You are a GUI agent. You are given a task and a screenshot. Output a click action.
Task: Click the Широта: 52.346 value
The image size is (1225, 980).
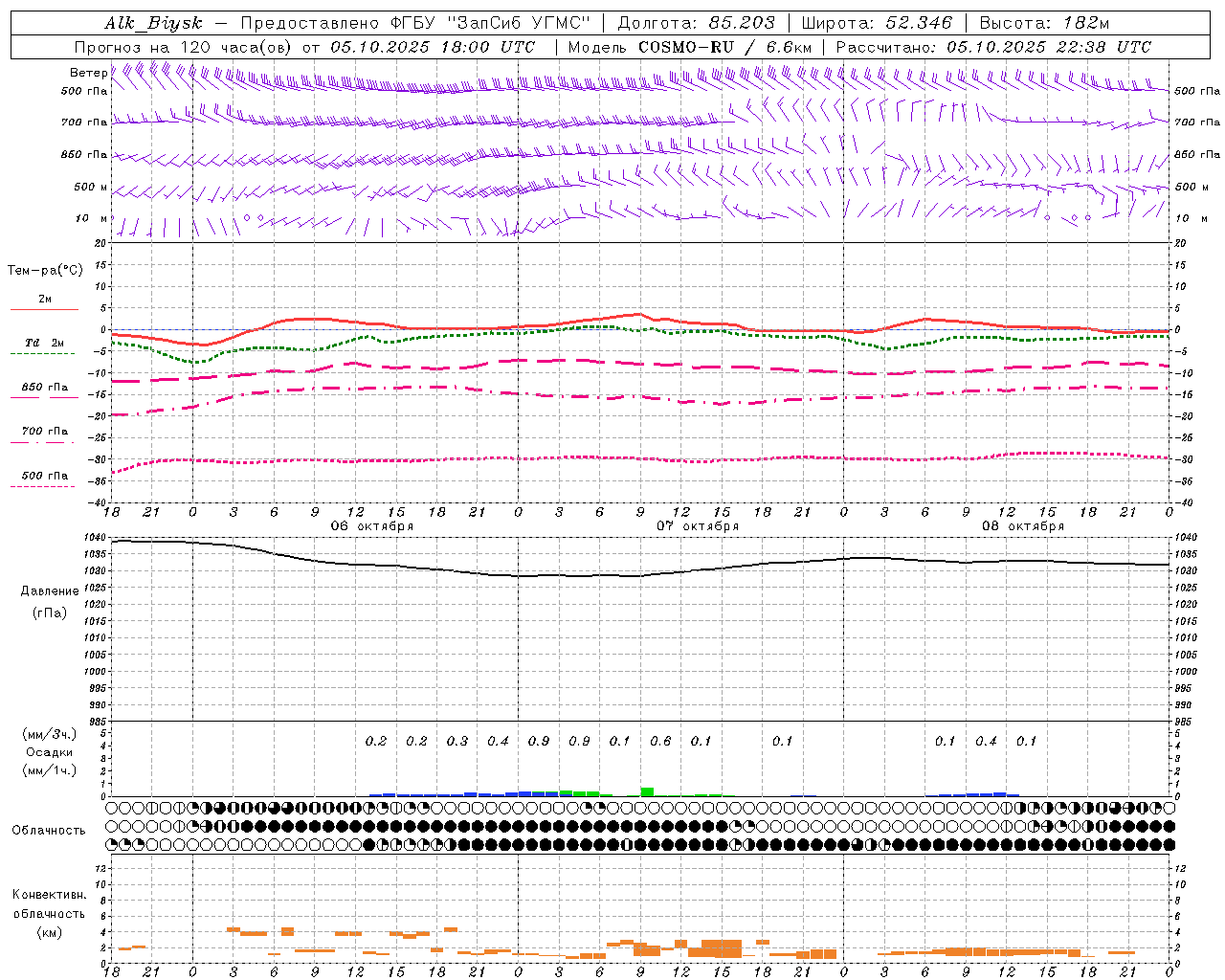pyautogui.click(x=877, y=23)
